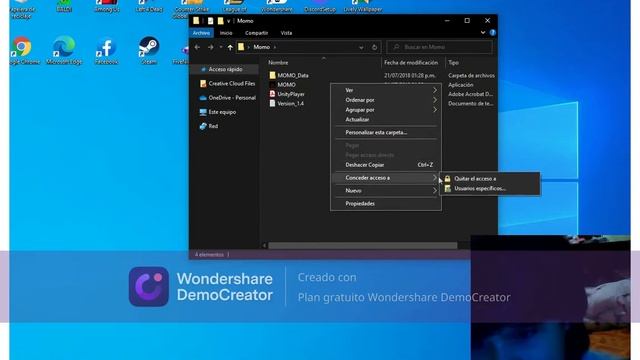640x360 pixels.
Task: Click the Creative Cloud Files icon
Action: pyautogui.click(x=203, y=84)
